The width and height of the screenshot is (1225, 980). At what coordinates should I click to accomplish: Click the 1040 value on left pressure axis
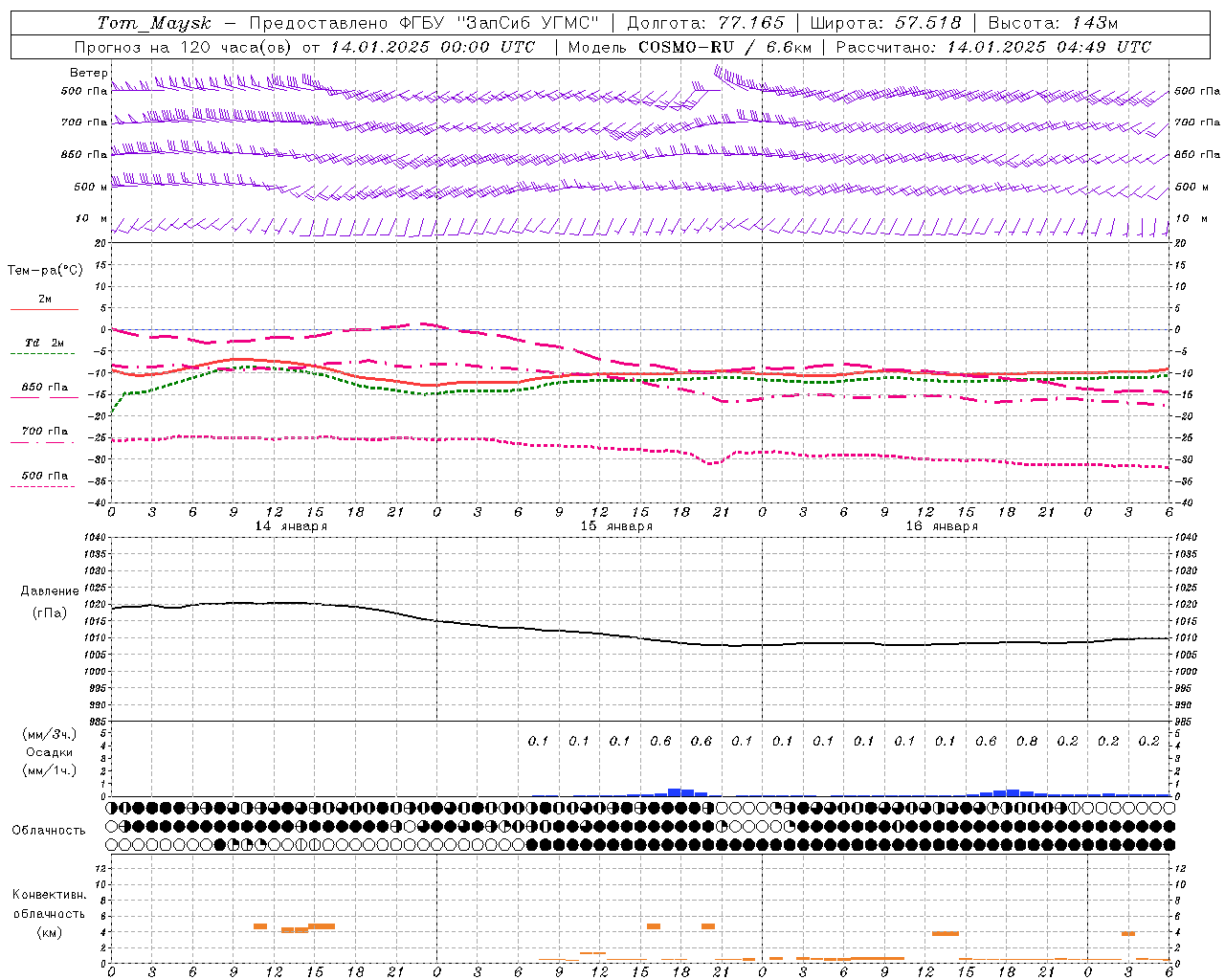click(x=95, y=538)
